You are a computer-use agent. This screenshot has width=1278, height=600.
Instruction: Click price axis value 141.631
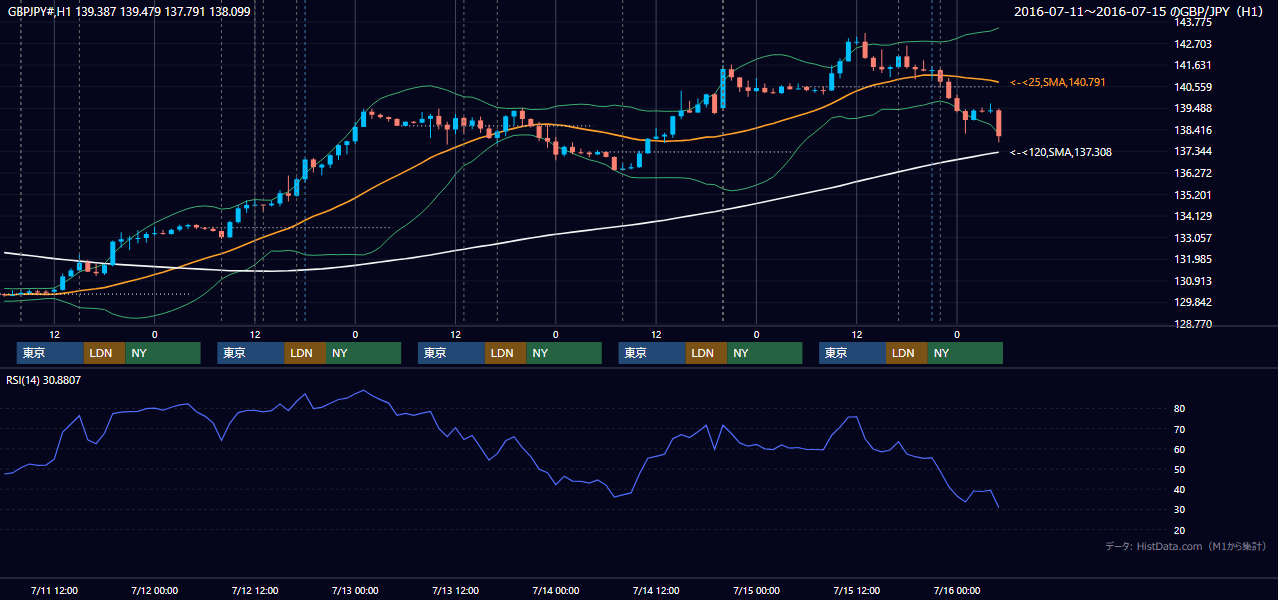(x=1194, y=65)
